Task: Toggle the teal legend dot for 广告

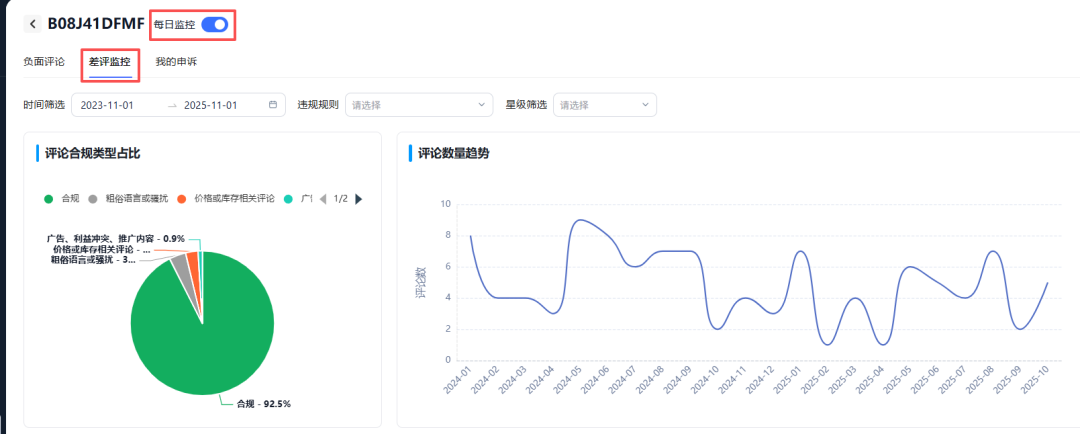Action: 288,199
